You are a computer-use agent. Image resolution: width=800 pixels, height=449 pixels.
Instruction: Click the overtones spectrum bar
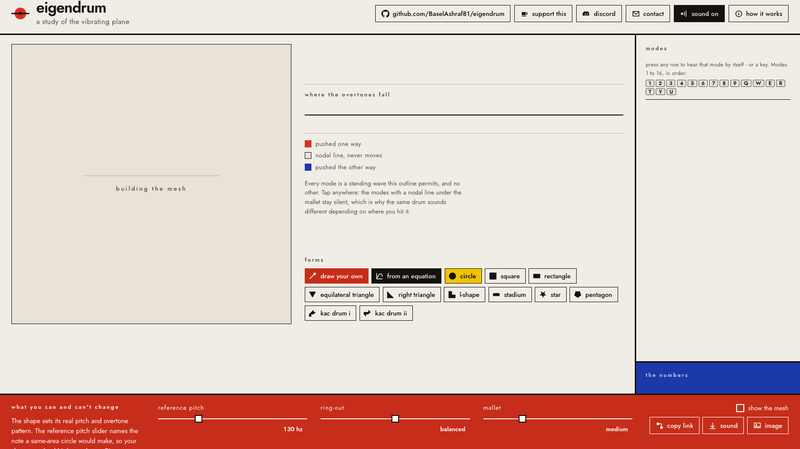pos(464,115)
